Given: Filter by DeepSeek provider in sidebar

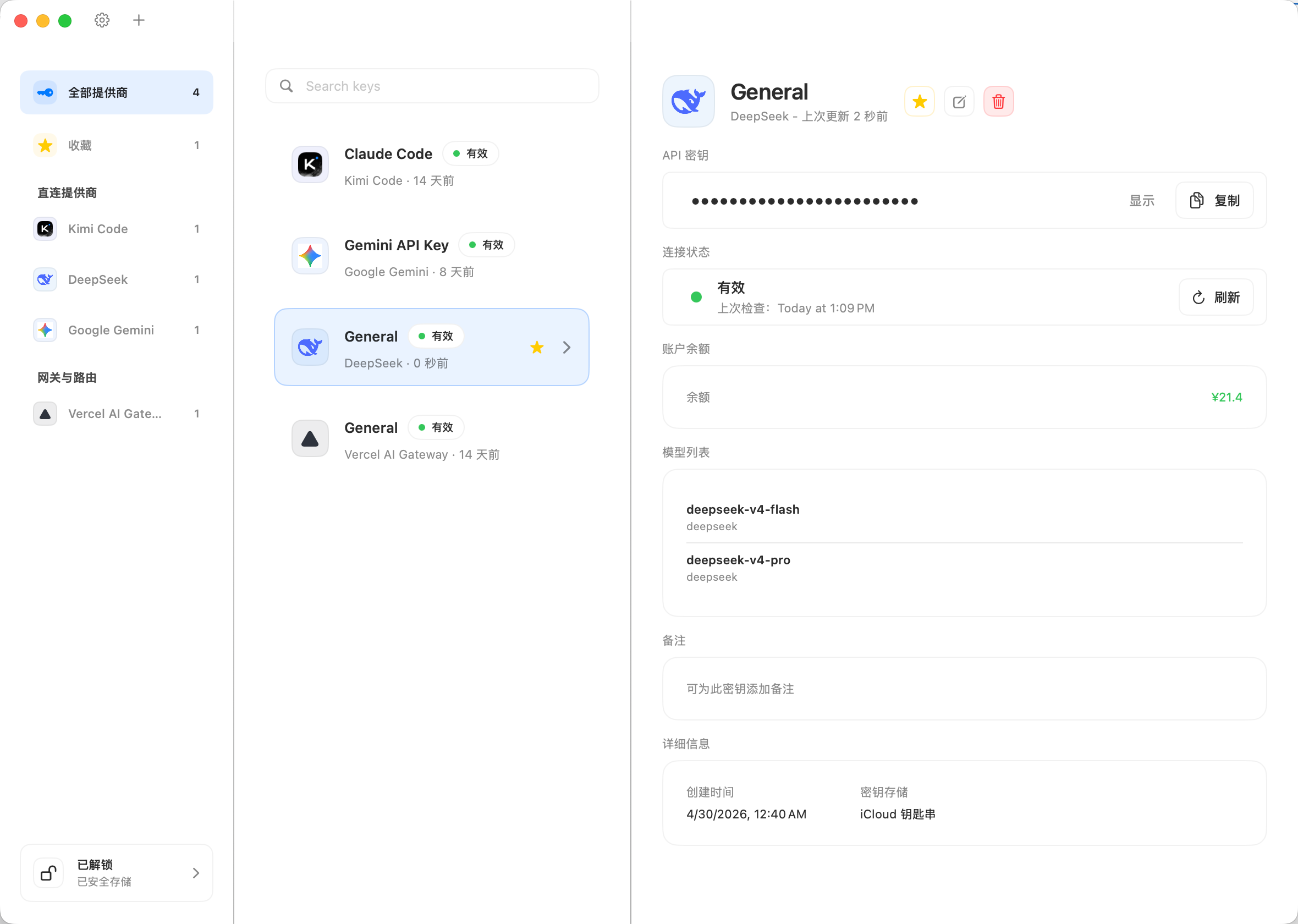Looking at the screenshot, I should 117,279.
